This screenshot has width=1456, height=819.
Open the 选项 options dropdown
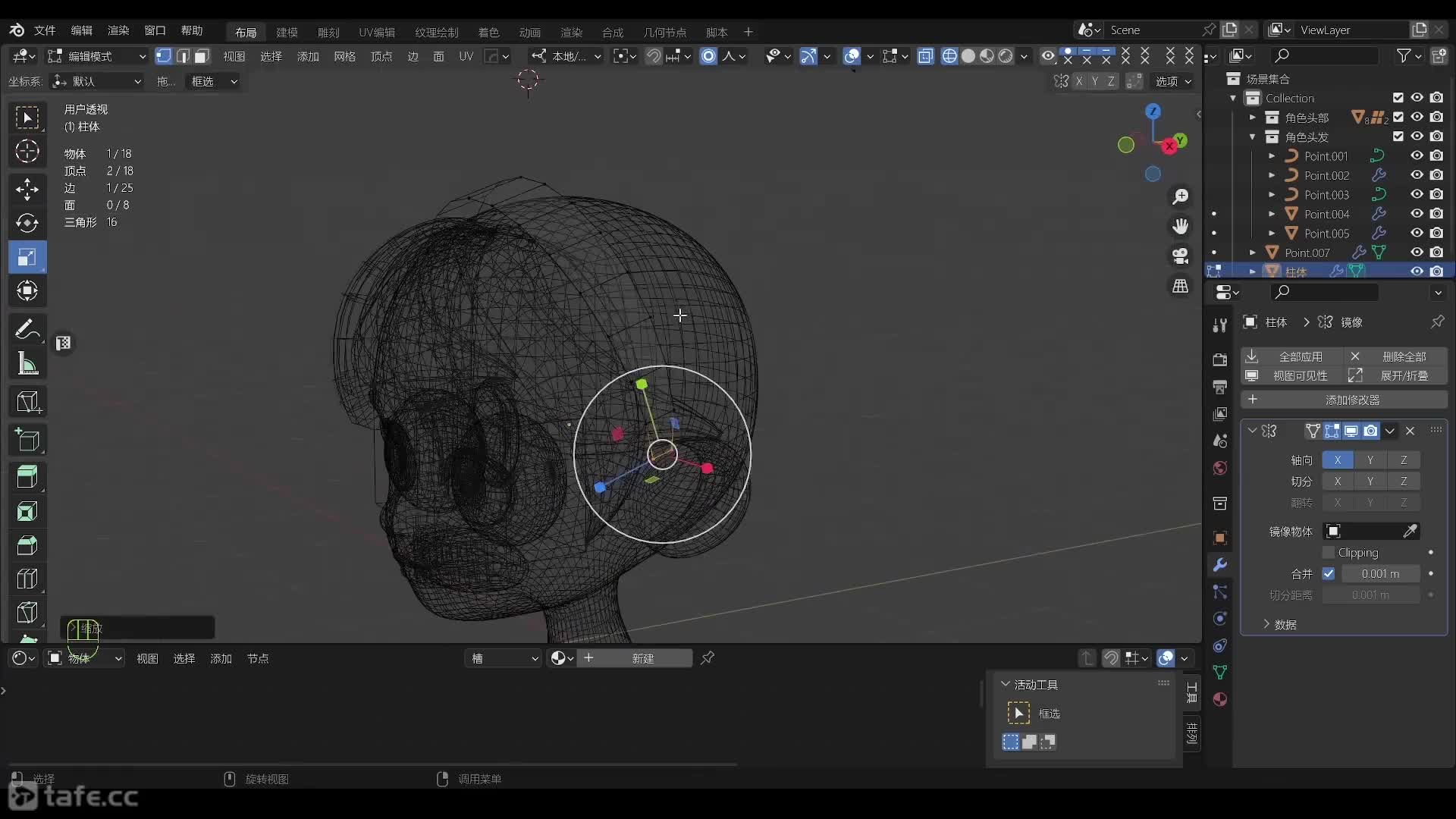click(x=1172, y=81)
